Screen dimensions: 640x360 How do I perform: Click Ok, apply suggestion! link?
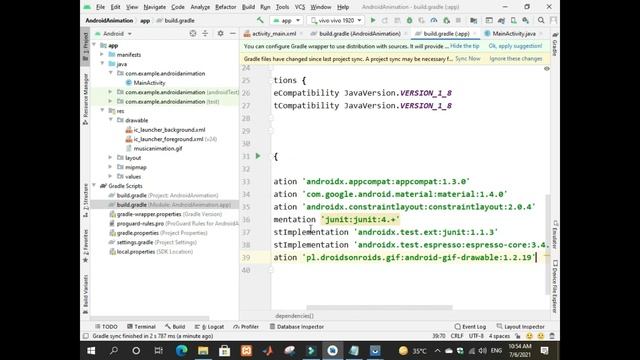click(x=515, y=46)
